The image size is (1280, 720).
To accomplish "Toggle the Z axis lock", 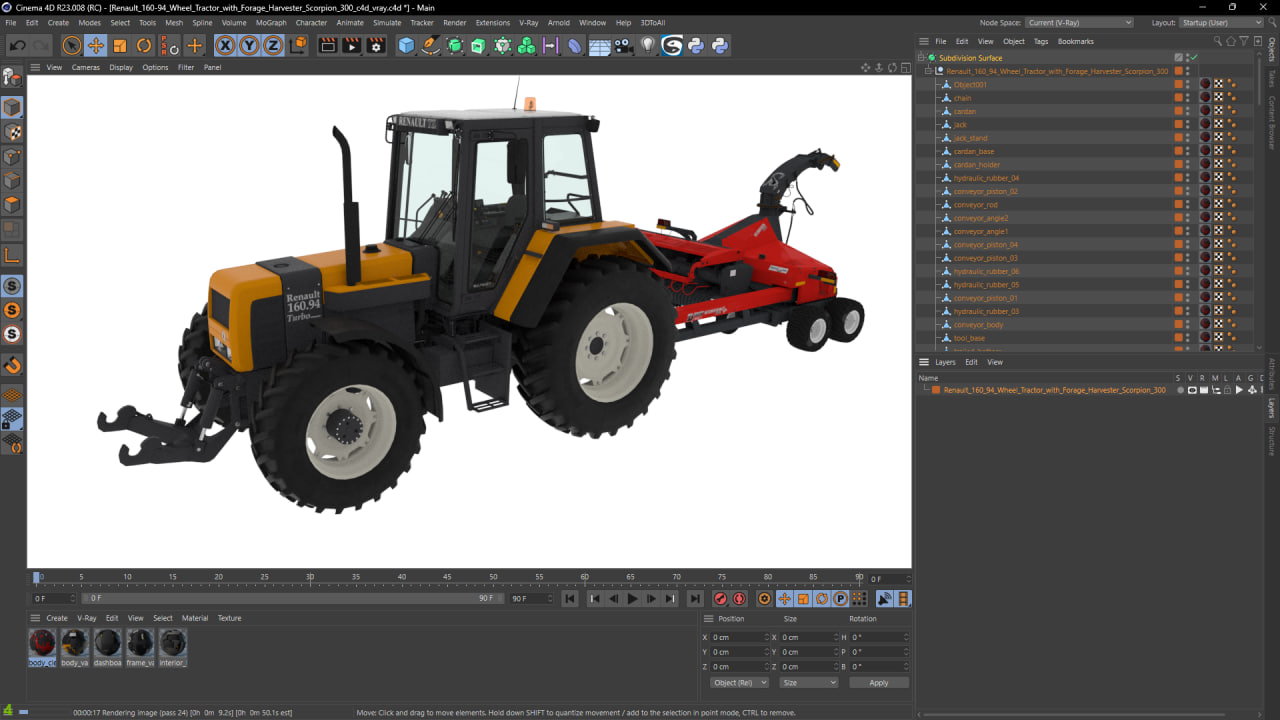I will (273, 45).
